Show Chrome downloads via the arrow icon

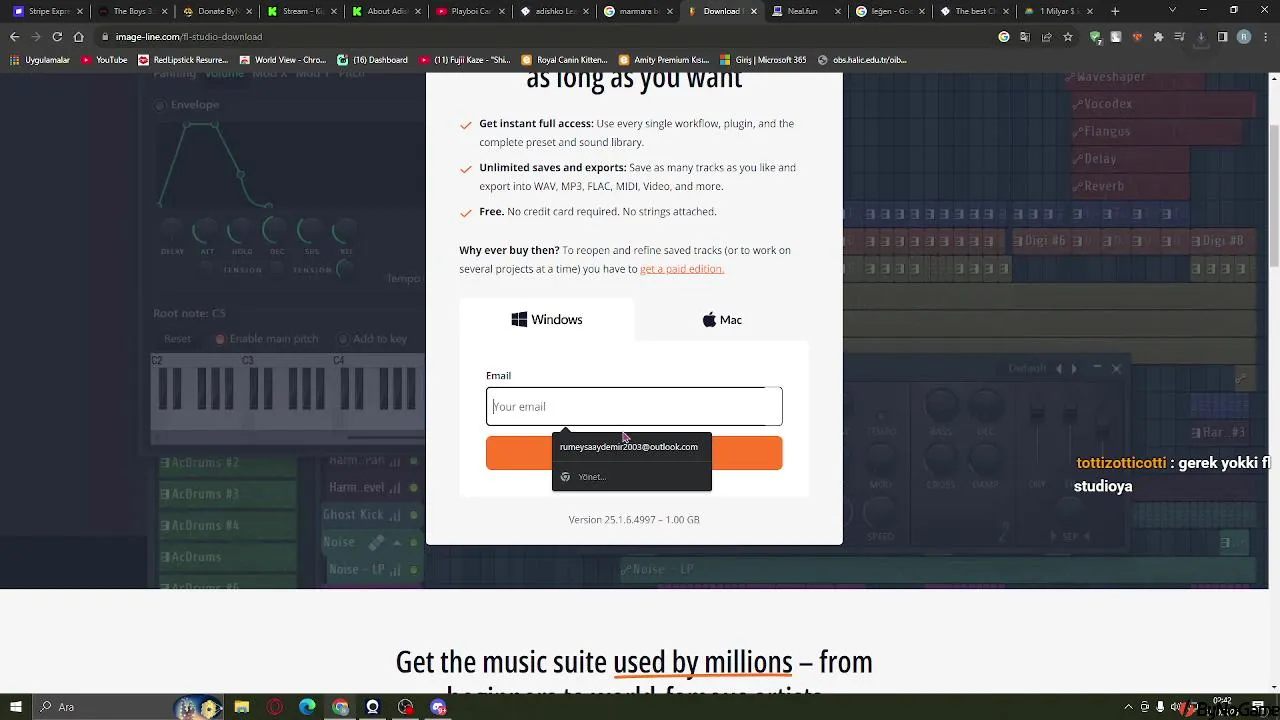click(x=1201, y=37)
